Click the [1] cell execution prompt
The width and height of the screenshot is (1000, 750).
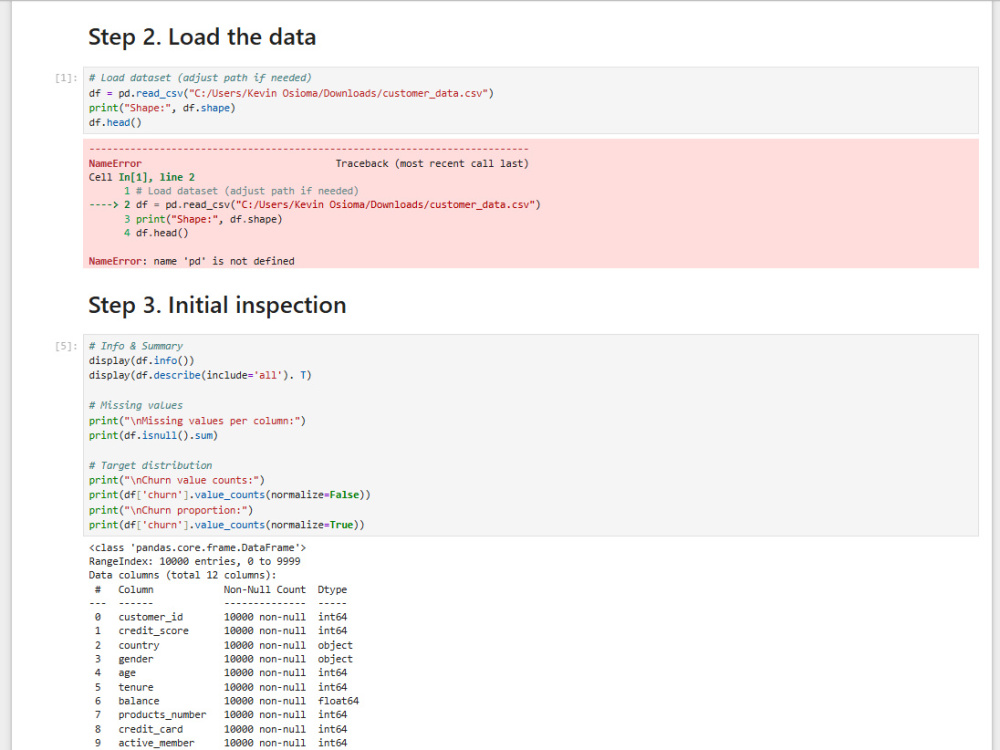(x=66, y=78)
